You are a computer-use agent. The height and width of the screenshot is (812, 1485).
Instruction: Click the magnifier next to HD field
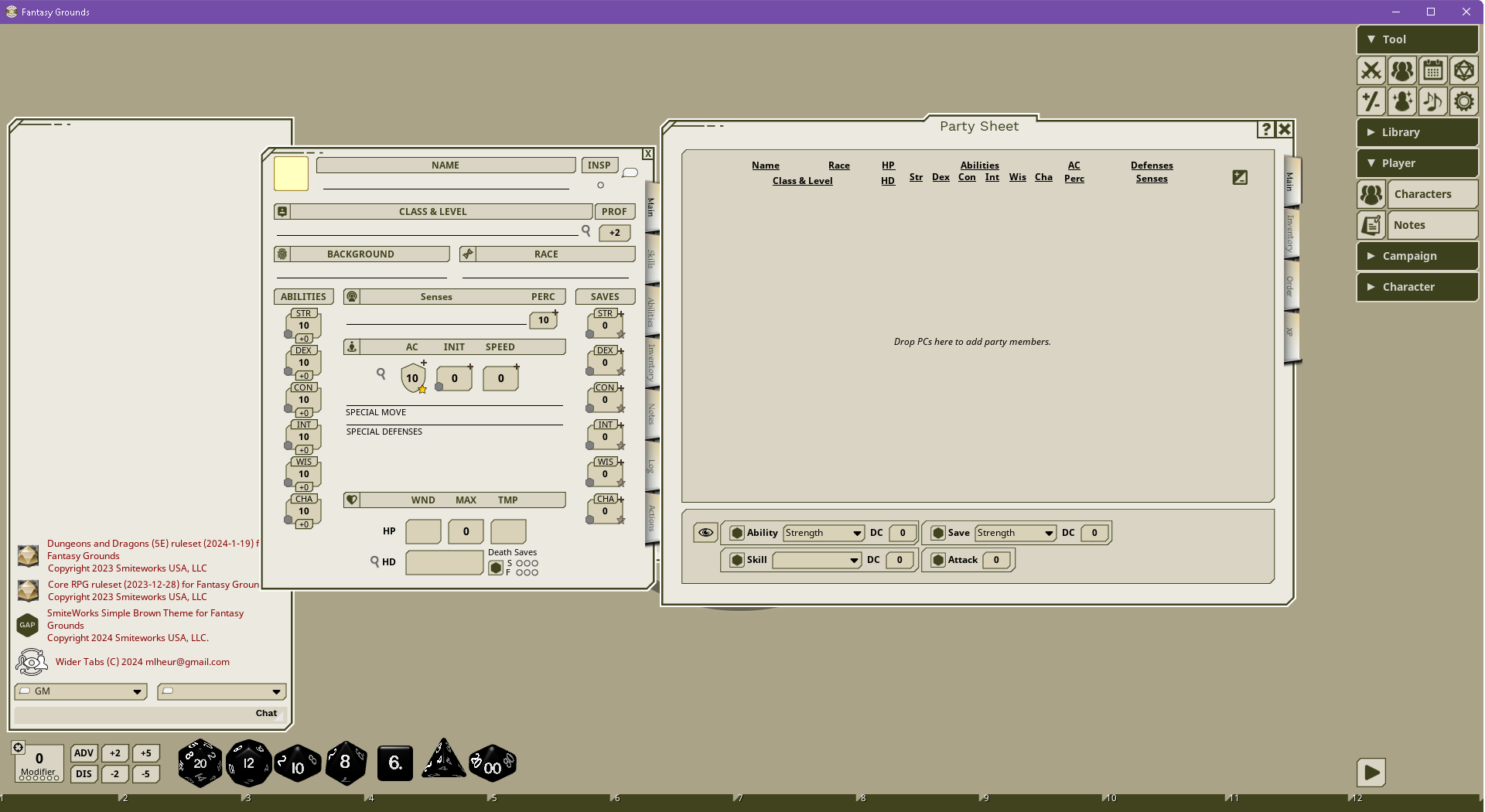click(375, 561)
